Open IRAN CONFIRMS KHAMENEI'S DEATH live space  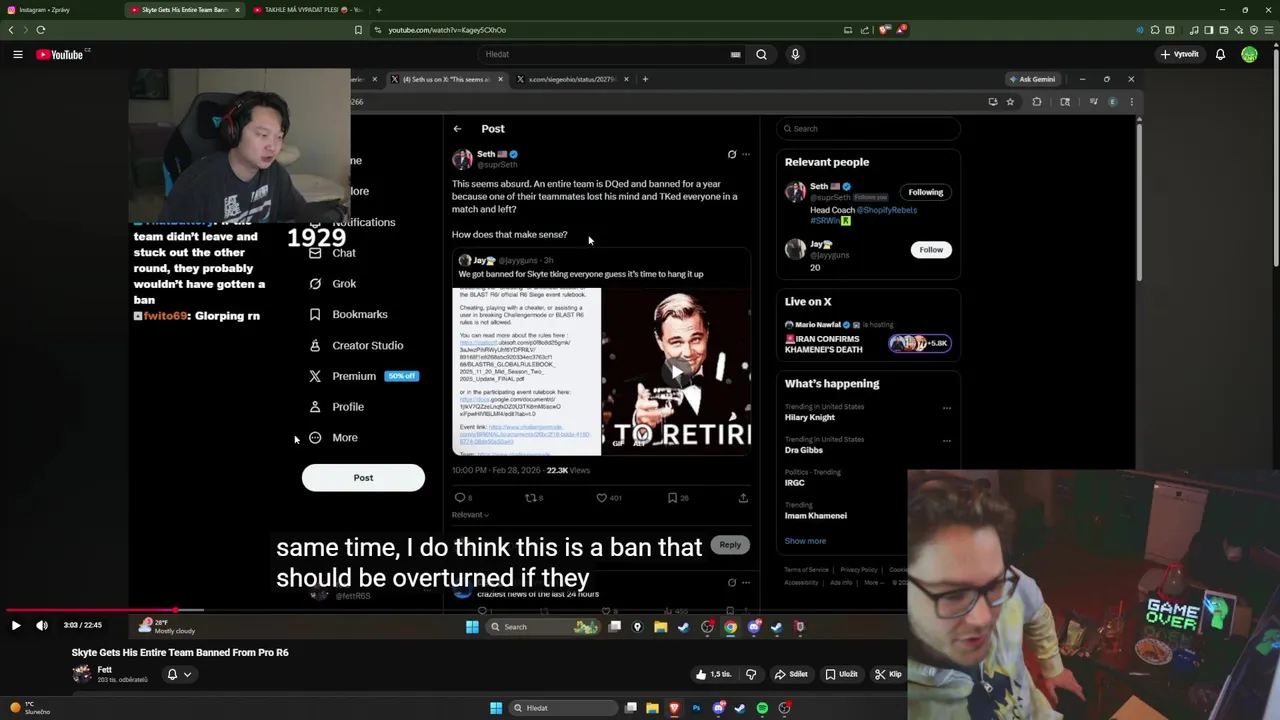822,343
